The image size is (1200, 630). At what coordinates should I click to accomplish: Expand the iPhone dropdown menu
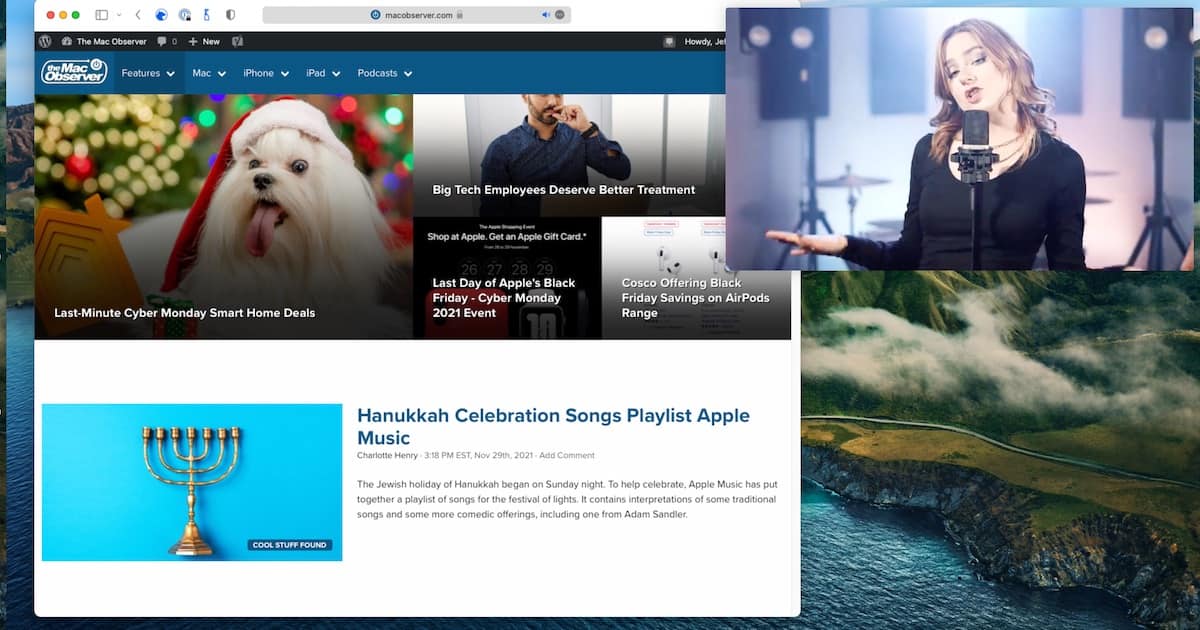(x=266, y=73)
